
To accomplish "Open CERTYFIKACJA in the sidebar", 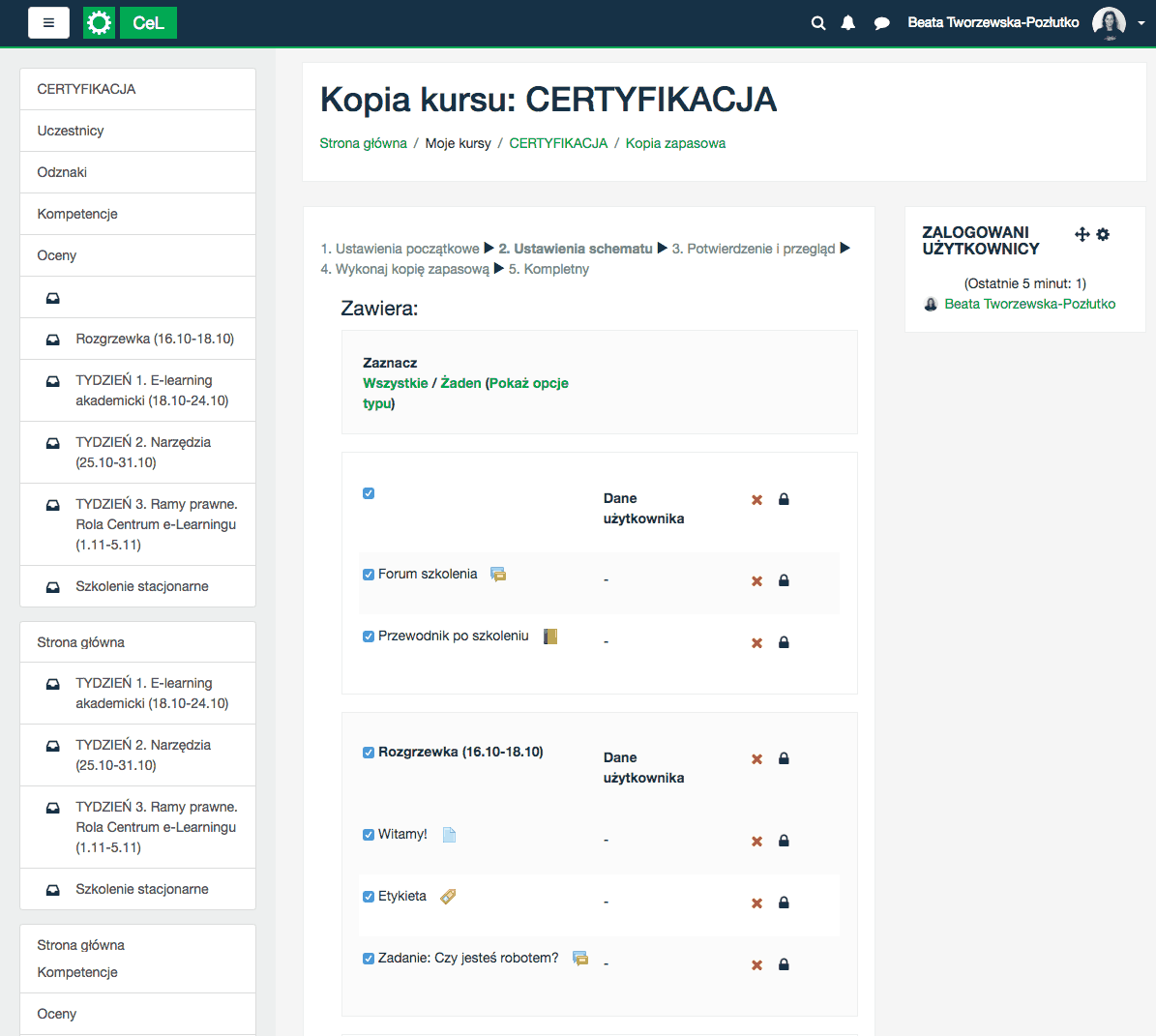I will pos(138,89).
